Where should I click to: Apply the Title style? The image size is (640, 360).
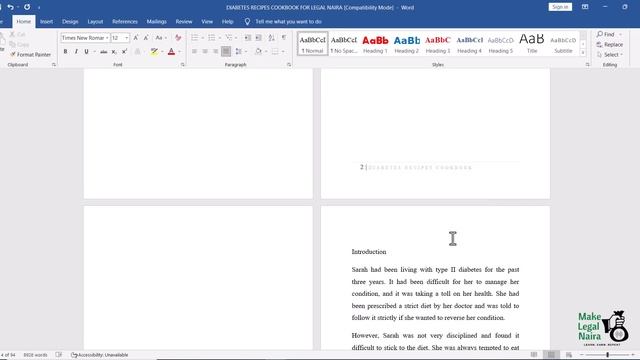pyautogui.click(x=532, y=44)
